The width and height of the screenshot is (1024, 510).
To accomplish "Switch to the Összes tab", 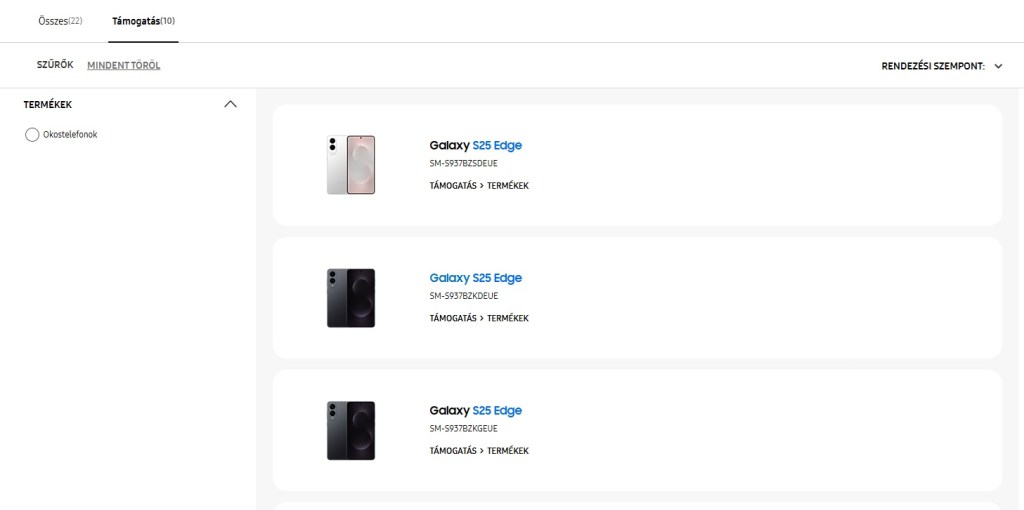I will pyautogui.click(x=59, y=21).
